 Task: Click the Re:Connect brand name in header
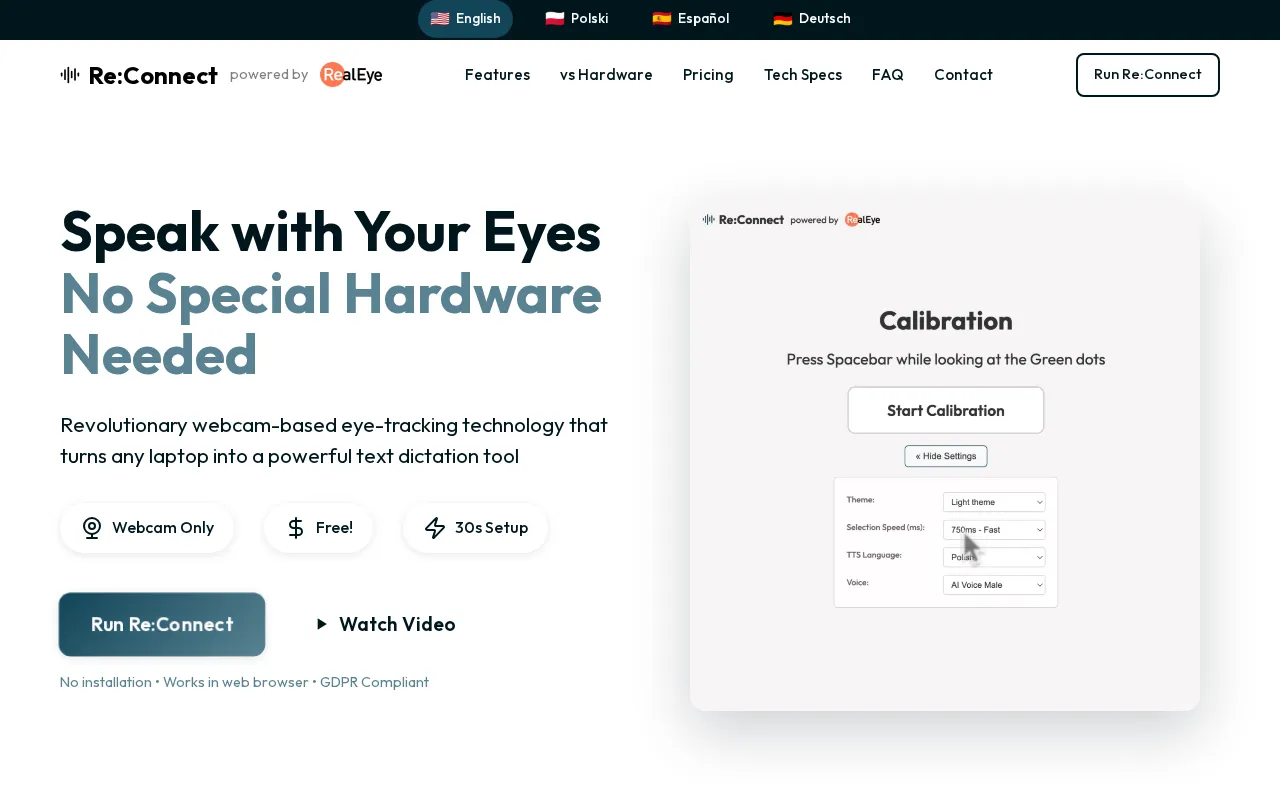click(x=153, y=75)
